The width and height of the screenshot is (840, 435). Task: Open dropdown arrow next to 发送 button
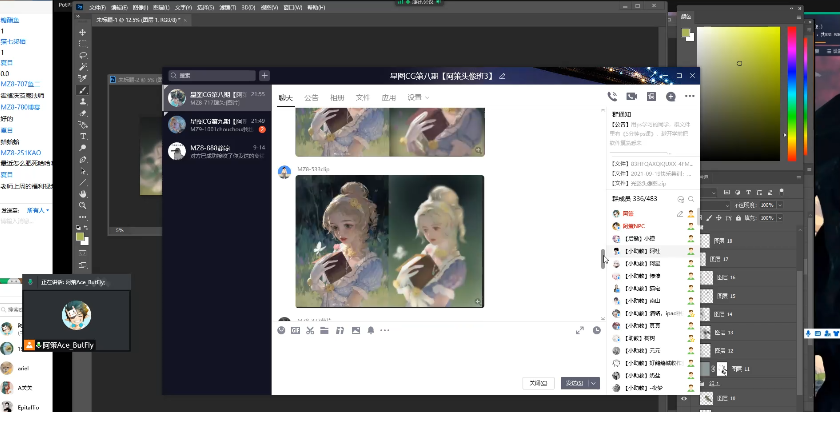(x=594, y=383)
